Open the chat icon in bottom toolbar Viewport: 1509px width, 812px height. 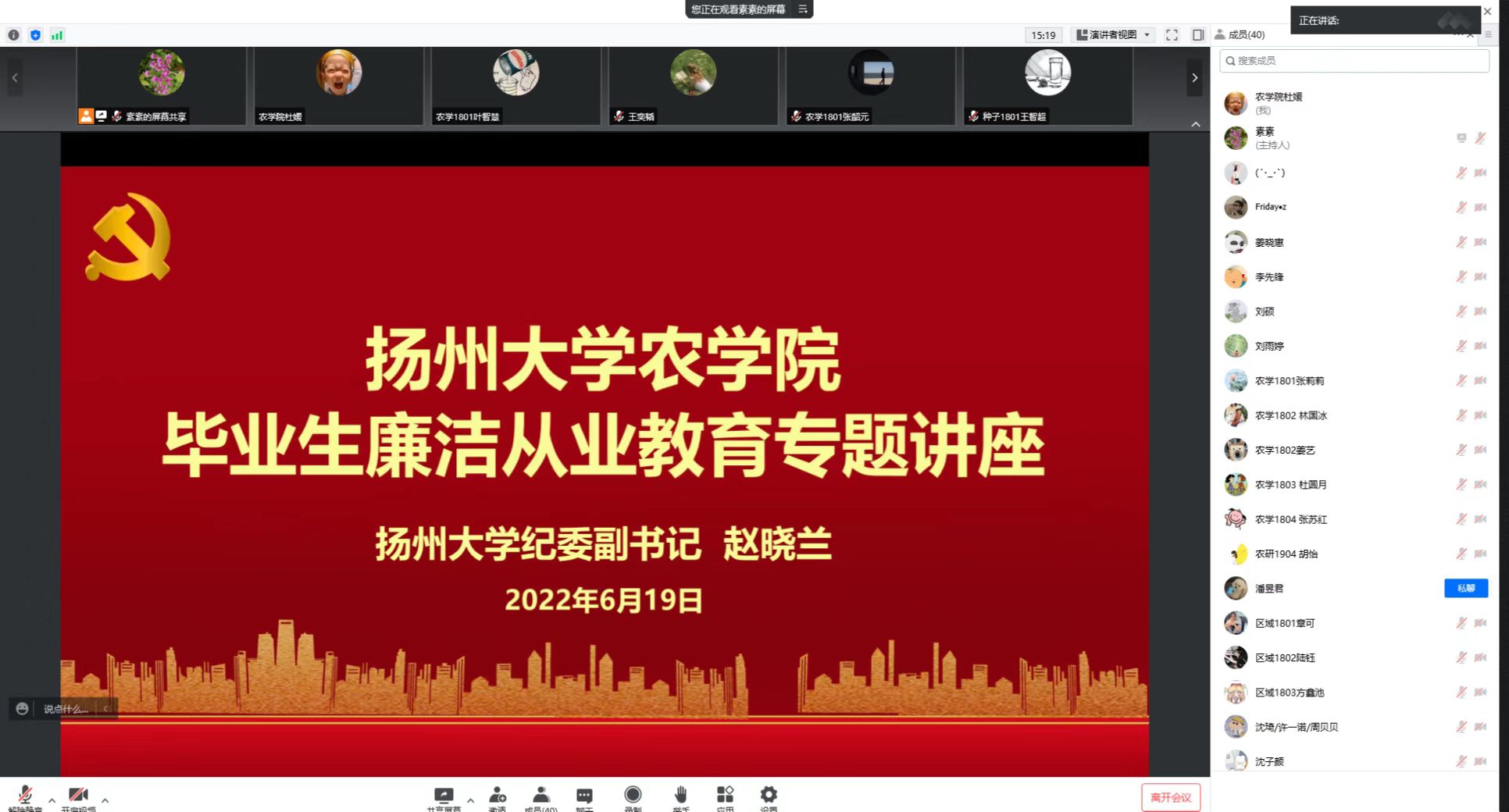pos(584,796)
